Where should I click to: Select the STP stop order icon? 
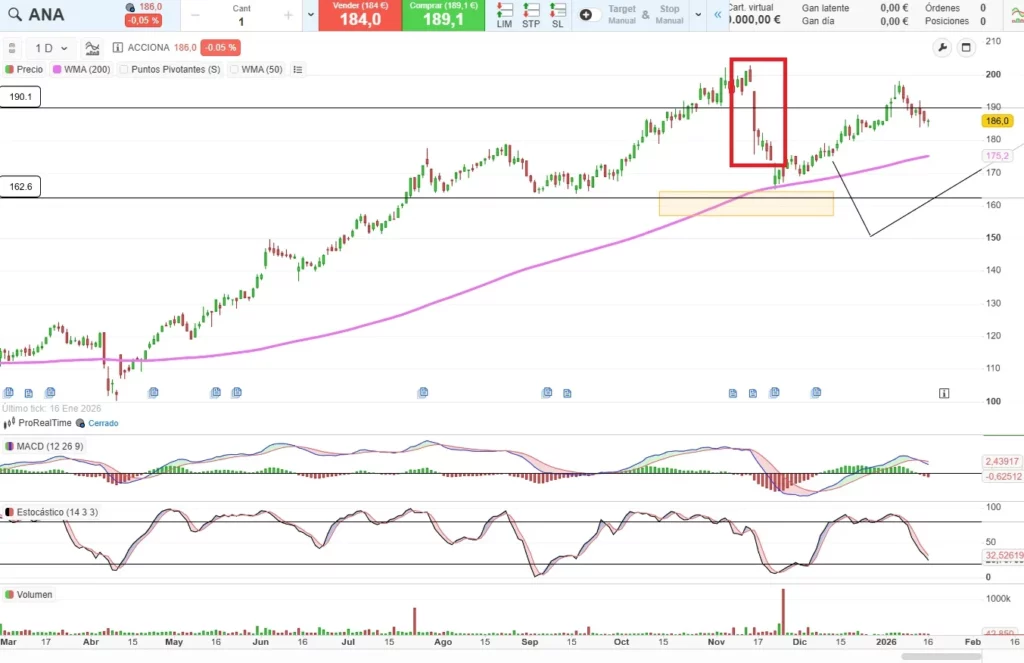click(x=531, y=15)
